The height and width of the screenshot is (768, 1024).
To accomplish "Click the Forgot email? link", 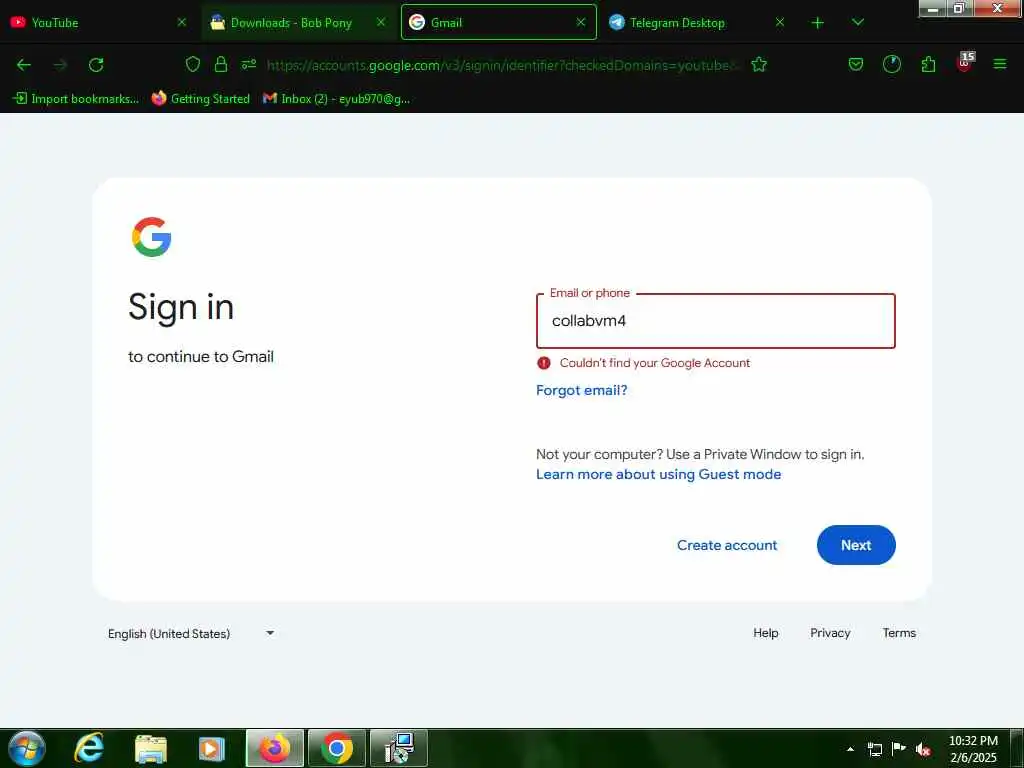I will coord(581,390).
